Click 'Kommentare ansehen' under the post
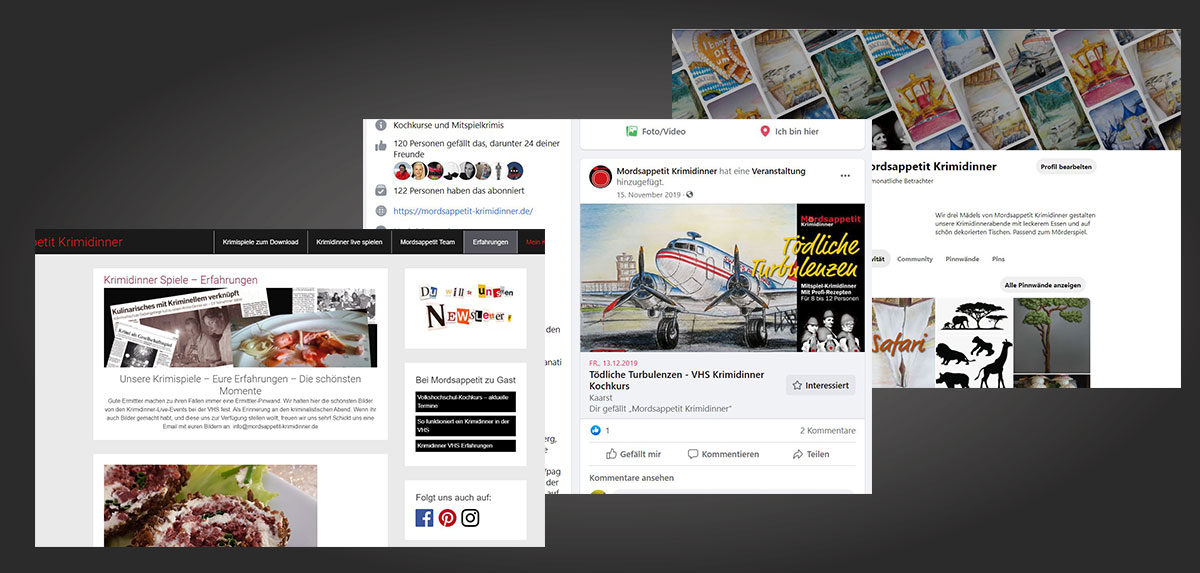The image size is (1200, 573). (x=631, y=478)
